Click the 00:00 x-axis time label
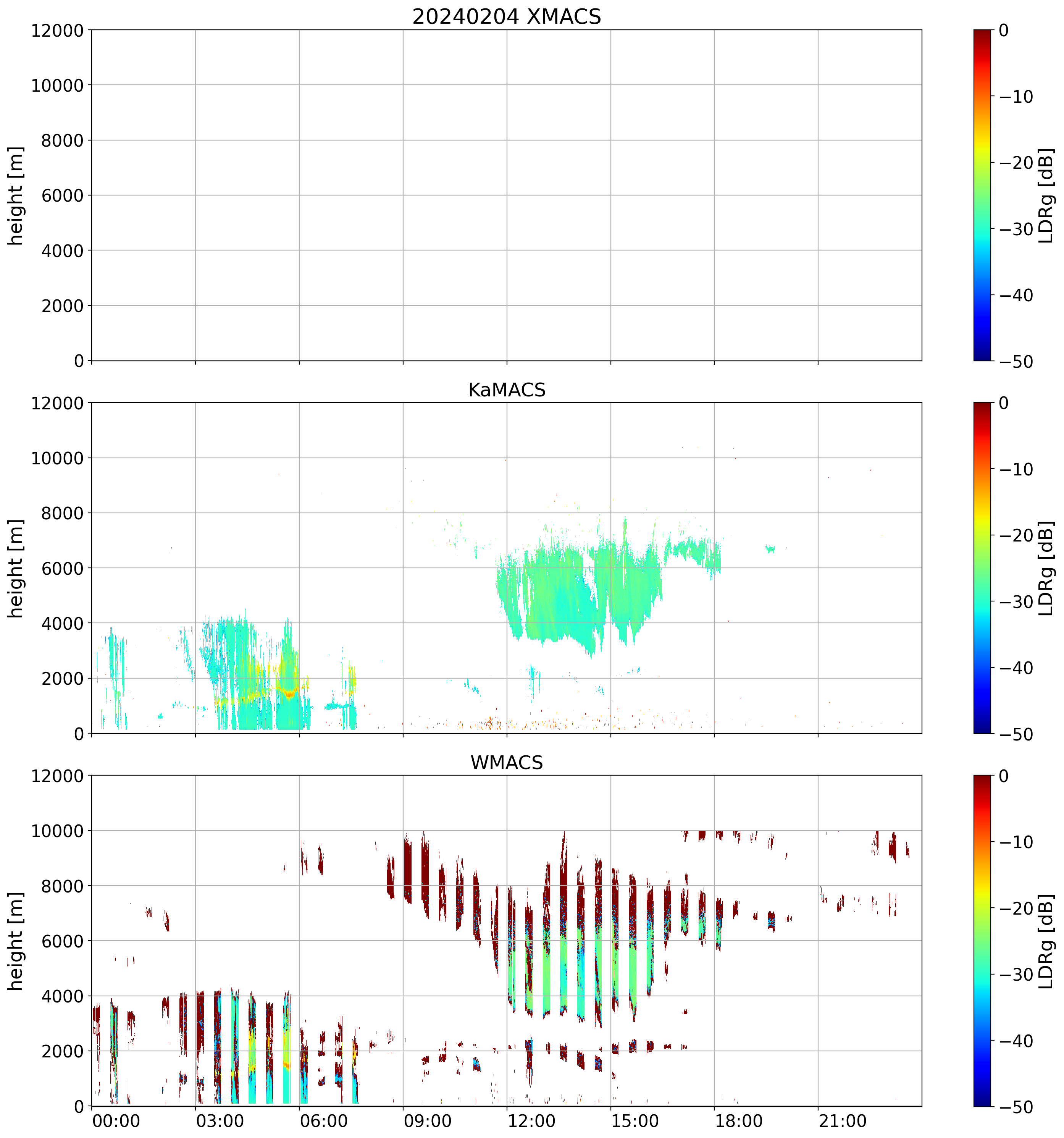Screen dimensions: 1064x1138 116,1121
